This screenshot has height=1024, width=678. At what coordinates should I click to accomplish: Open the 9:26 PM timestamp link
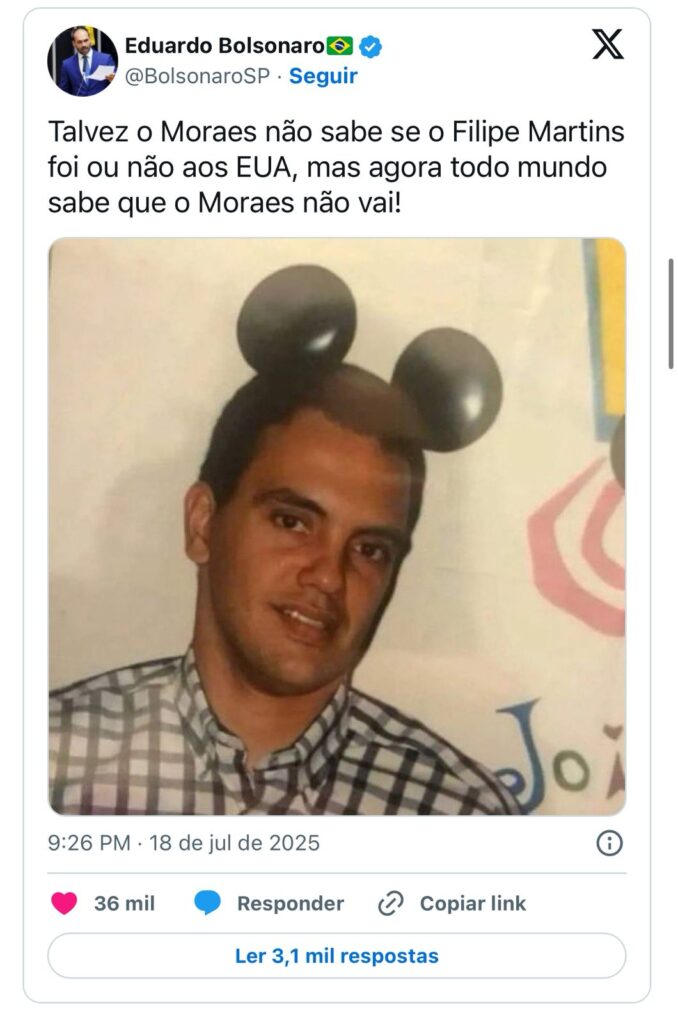(x=89, y=843)
